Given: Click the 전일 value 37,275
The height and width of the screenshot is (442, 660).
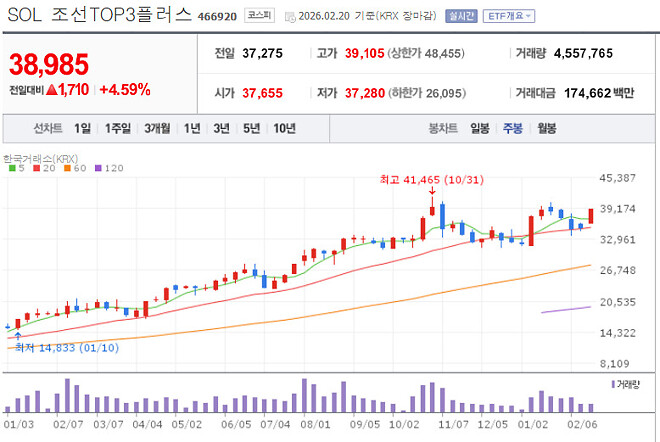Looking at the screenshot, I should point(262,53).
